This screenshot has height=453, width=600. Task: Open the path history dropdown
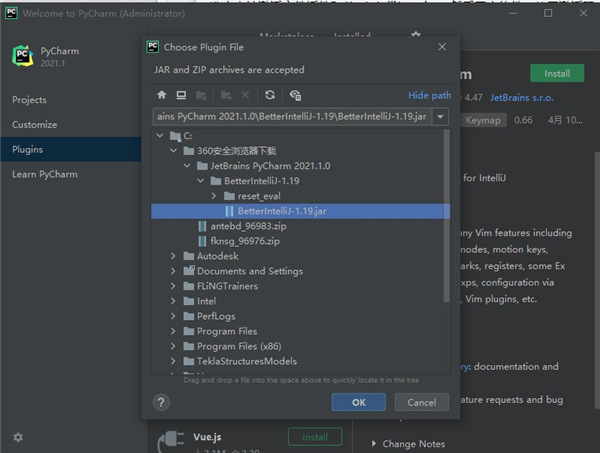(441, 117)
